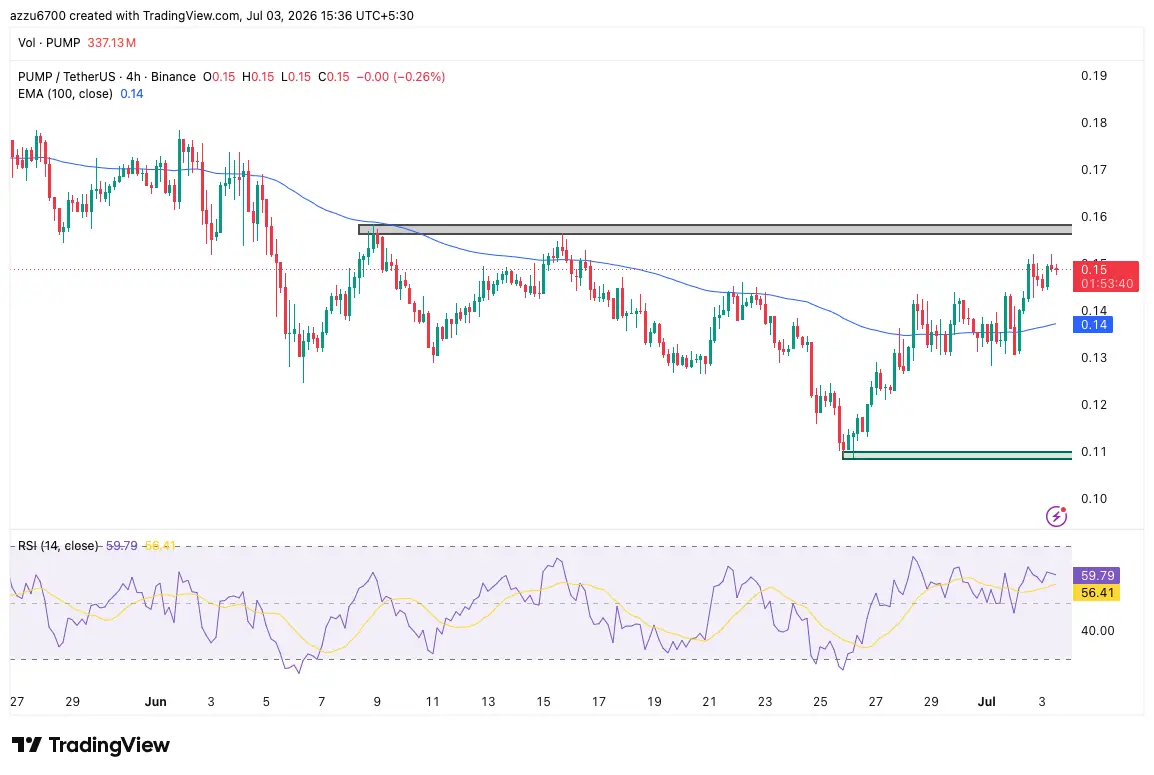Click the 0.12 price axis label
Viewport: 1154px width, 775px height.
coord(1094,404)
